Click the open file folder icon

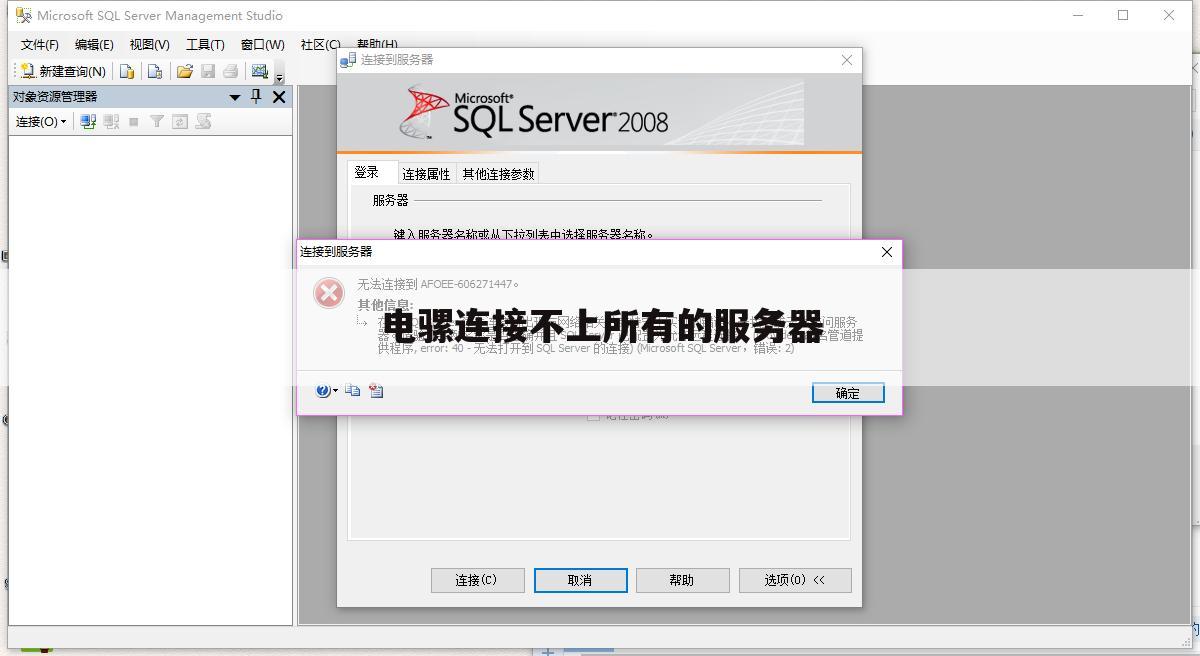184,71
